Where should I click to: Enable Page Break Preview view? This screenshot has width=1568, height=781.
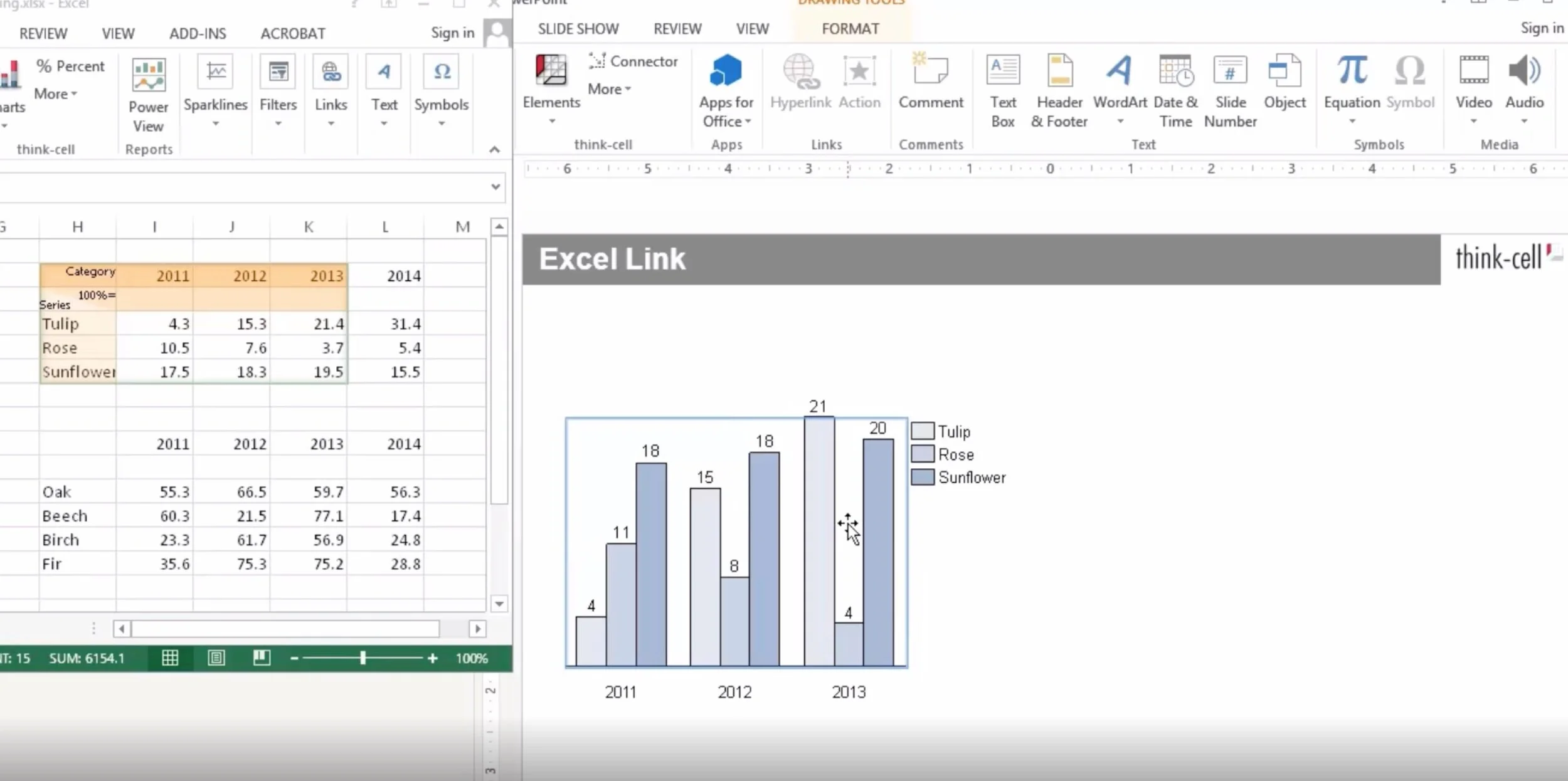(262, 658)
